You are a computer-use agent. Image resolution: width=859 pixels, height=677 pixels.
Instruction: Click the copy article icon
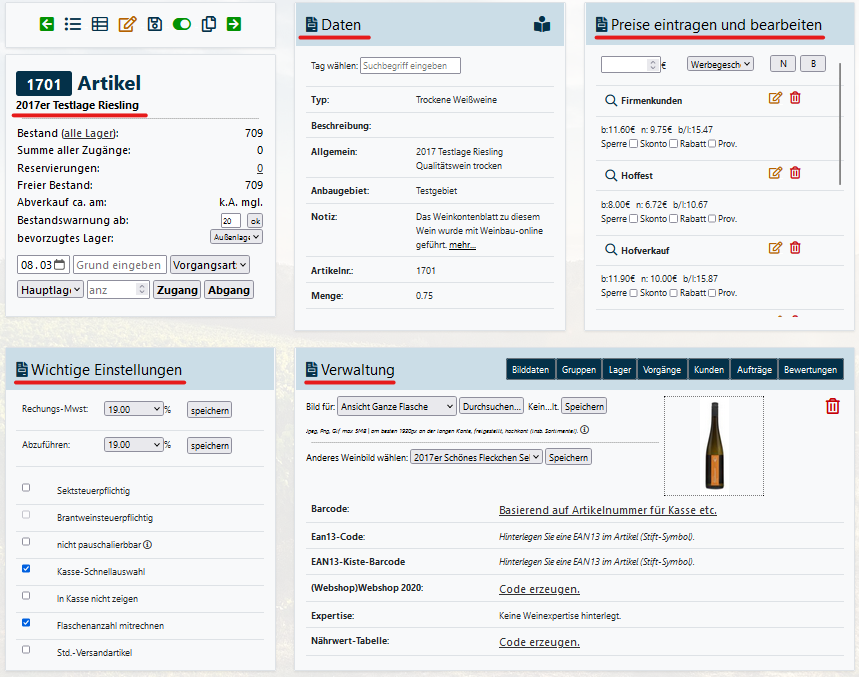pyautogui.click(x=208, y=24)
